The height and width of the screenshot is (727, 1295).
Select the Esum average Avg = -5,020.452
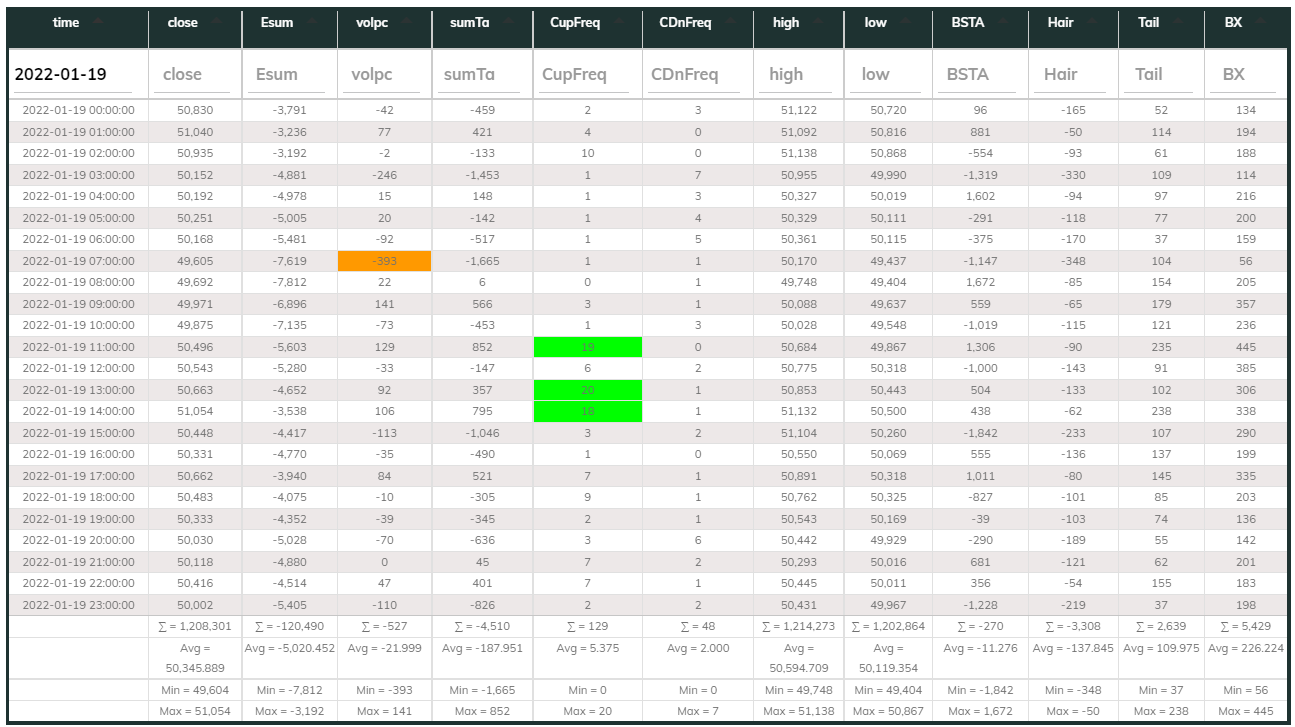coord(290,648)
